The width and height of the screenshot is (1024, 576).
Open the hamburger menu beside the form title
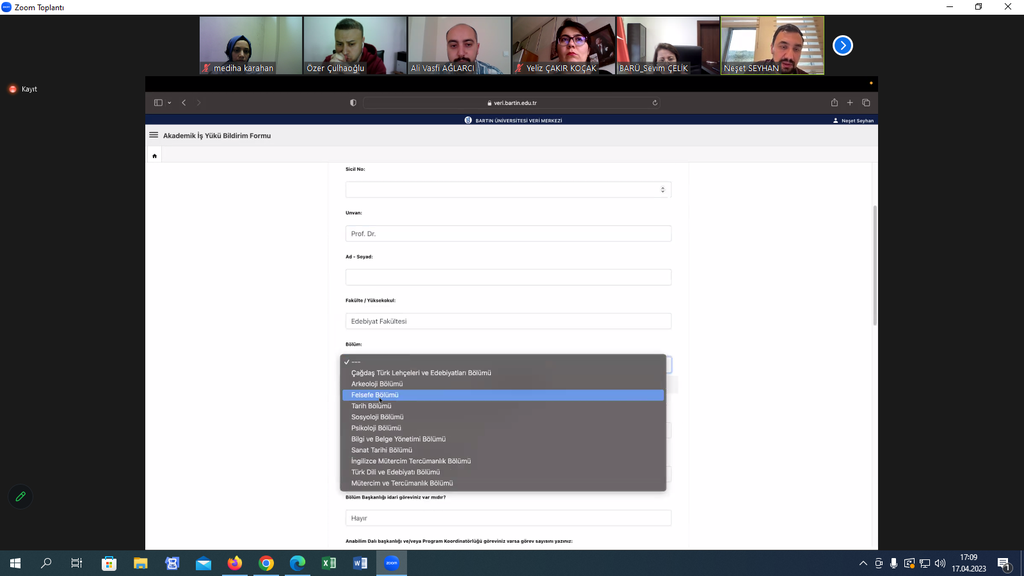tap(154, 135)
